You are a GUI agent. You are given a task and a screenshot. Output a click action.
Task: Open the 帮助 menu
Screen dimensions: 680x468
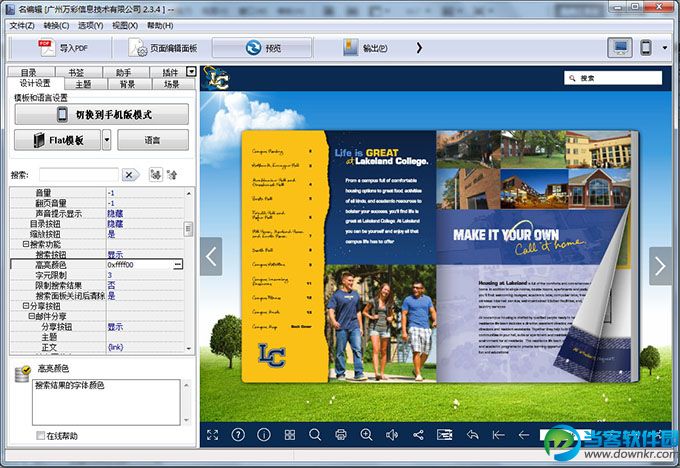(160, 26)
